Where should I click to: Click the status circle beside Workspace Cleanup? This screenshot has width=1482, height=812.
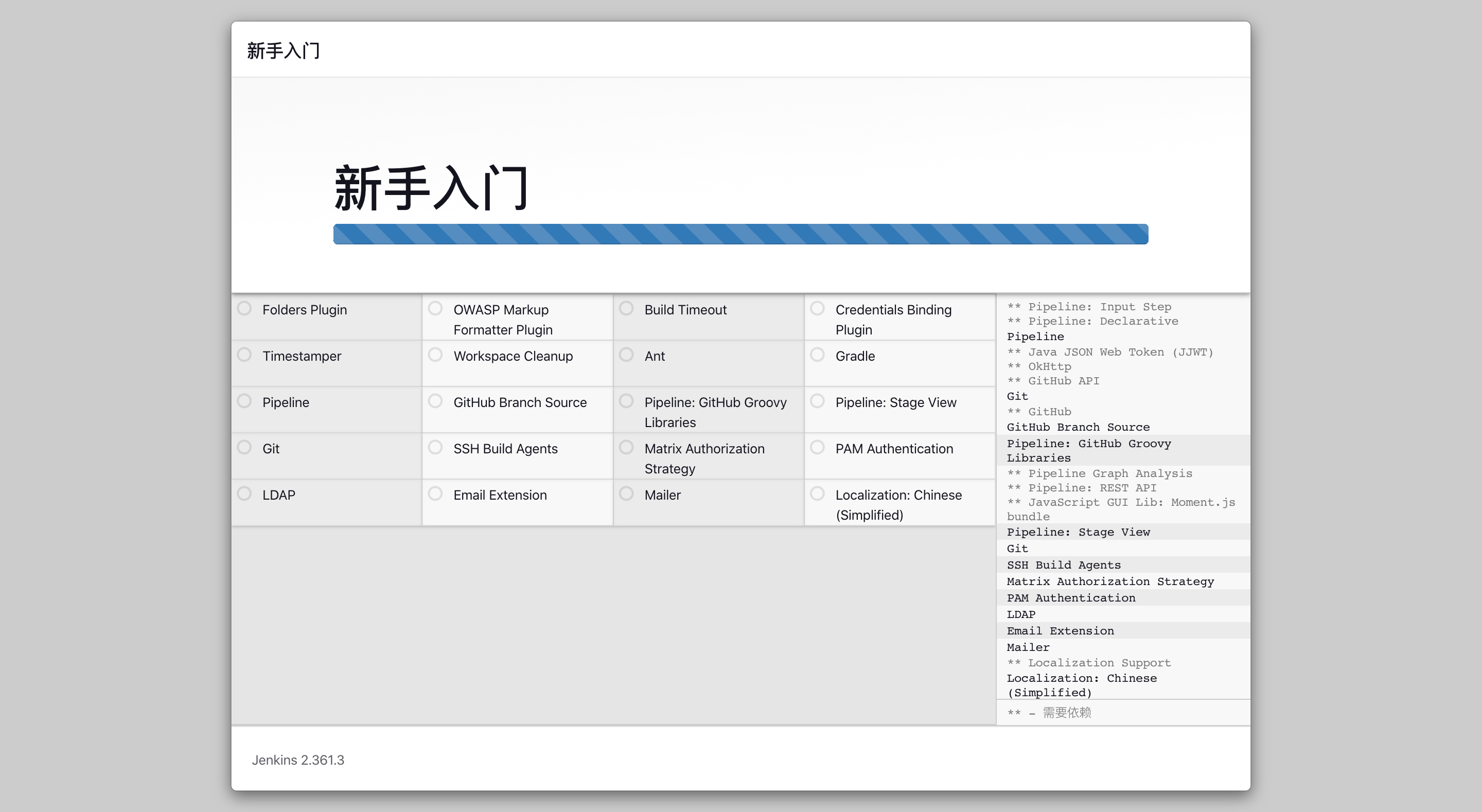point(435,355)
